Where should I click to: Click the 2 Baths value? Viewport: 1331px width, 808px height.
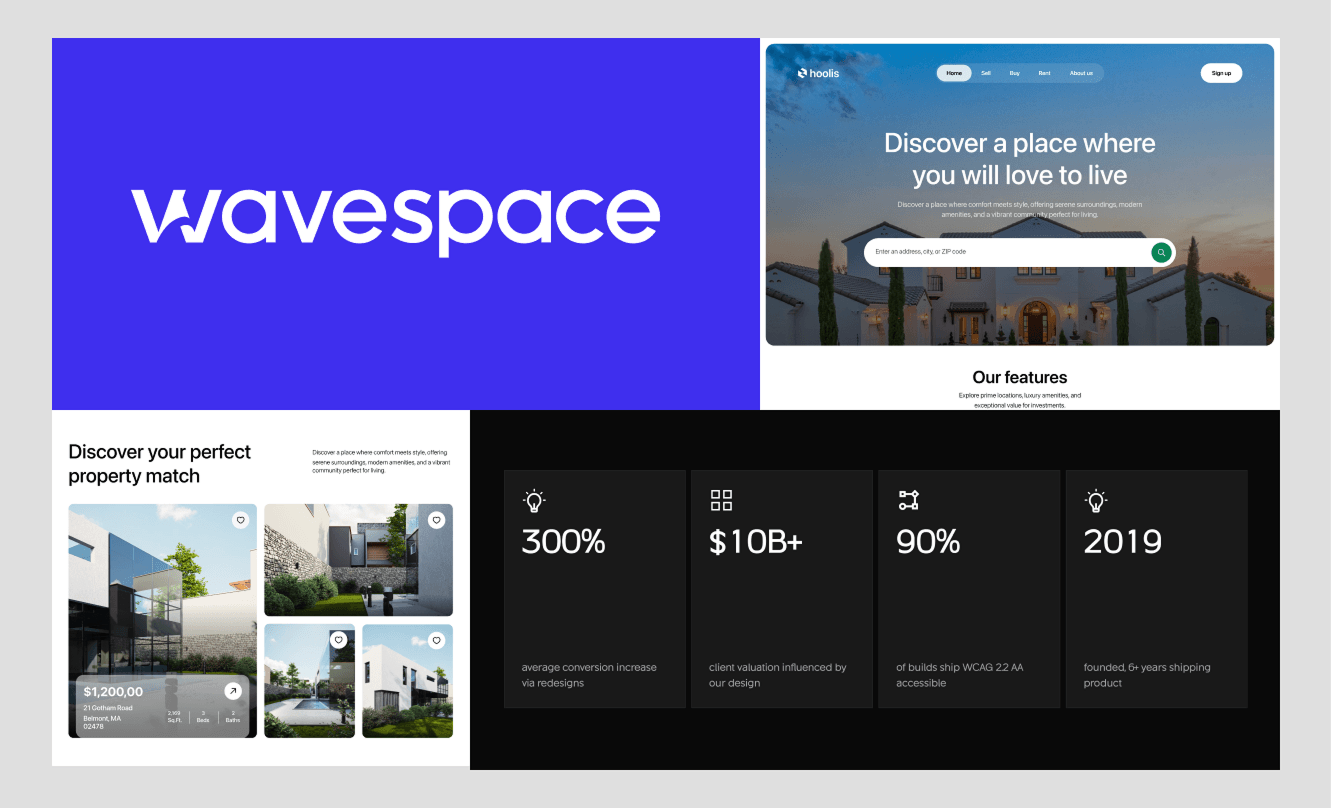click(x=232, y=717)
